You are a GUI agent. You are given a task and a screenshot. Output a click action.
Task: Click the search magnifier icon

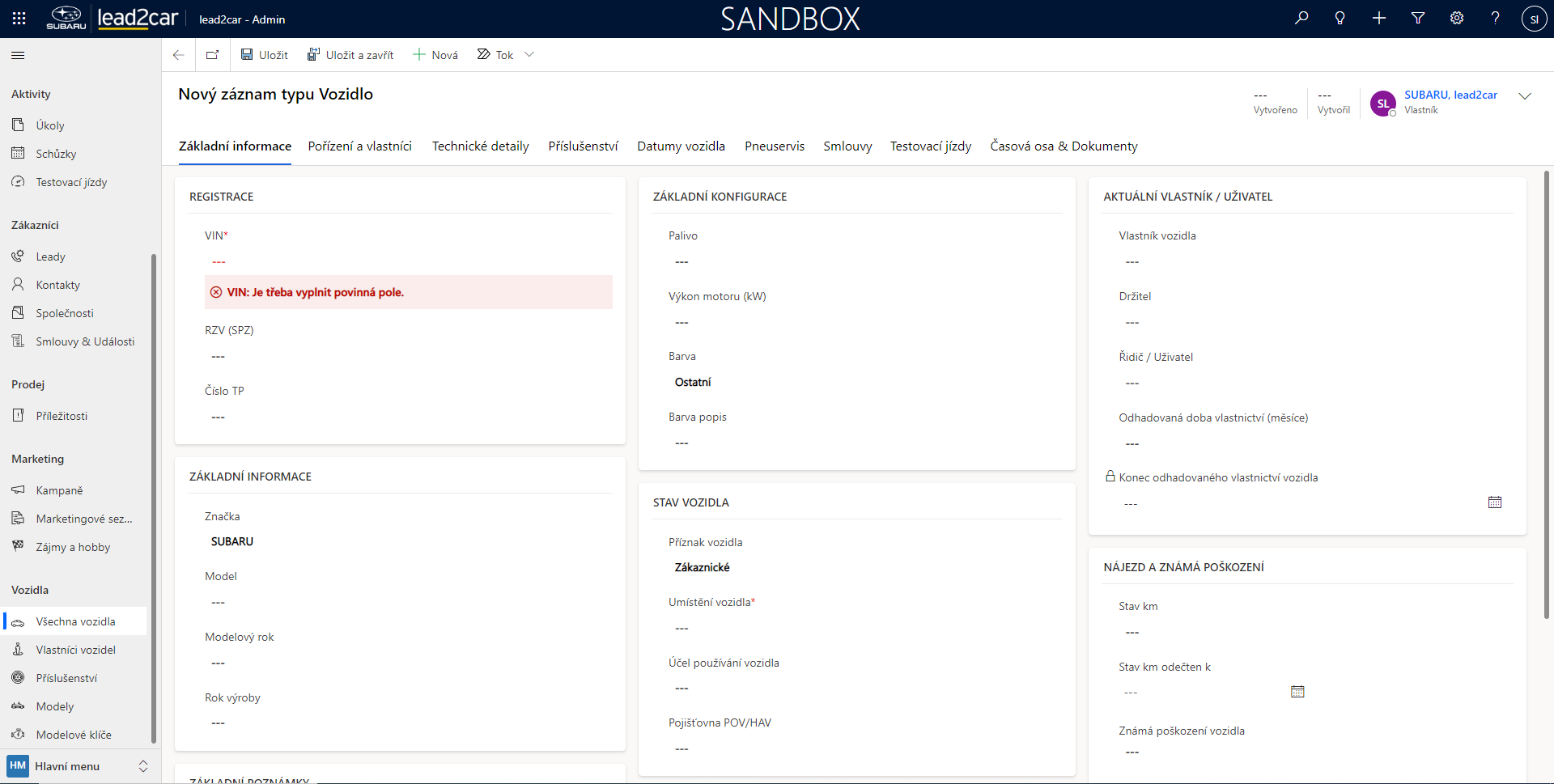point(1301,19)
